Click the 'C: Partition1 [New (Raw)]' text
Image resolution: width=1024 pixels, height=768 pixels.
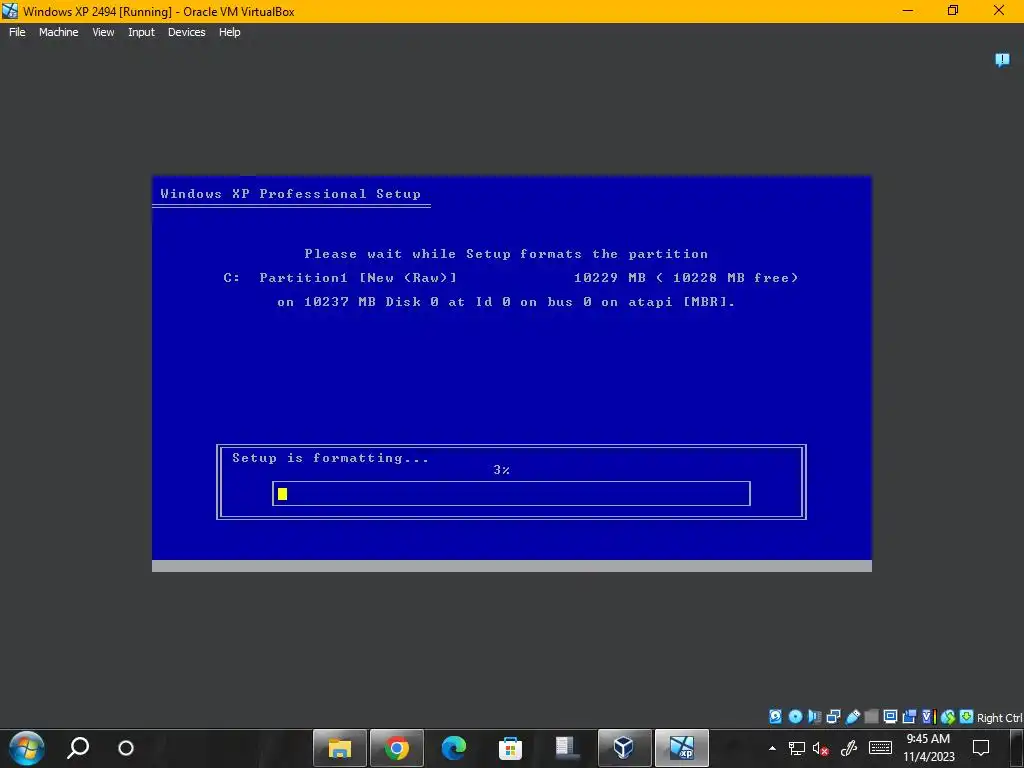click(x=340, y=278)
